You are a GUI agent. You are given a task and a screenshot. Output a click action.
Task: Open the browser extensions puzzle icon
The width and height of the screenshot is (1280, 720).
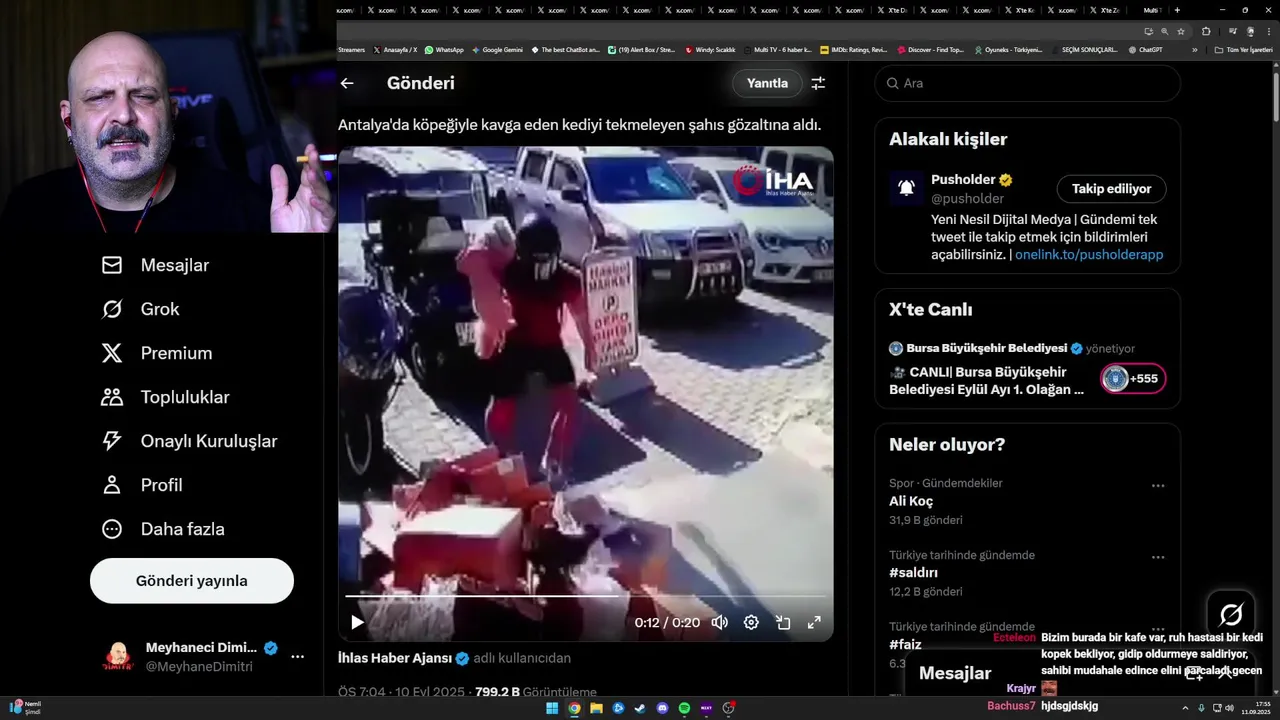pyautogui.click(x=1206, y=31)
